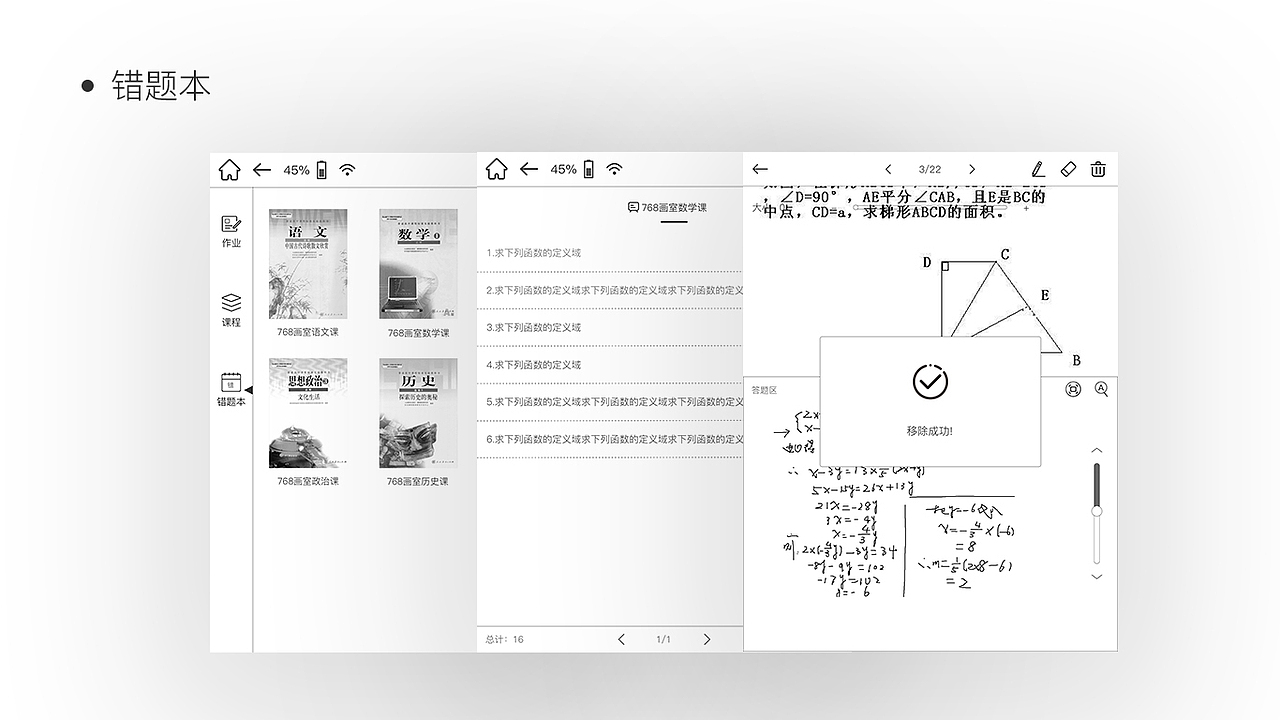This screenshot has width=1280, height=720.
Task: Click the down arrow below the side slider
Action: tap(1096, 577)
